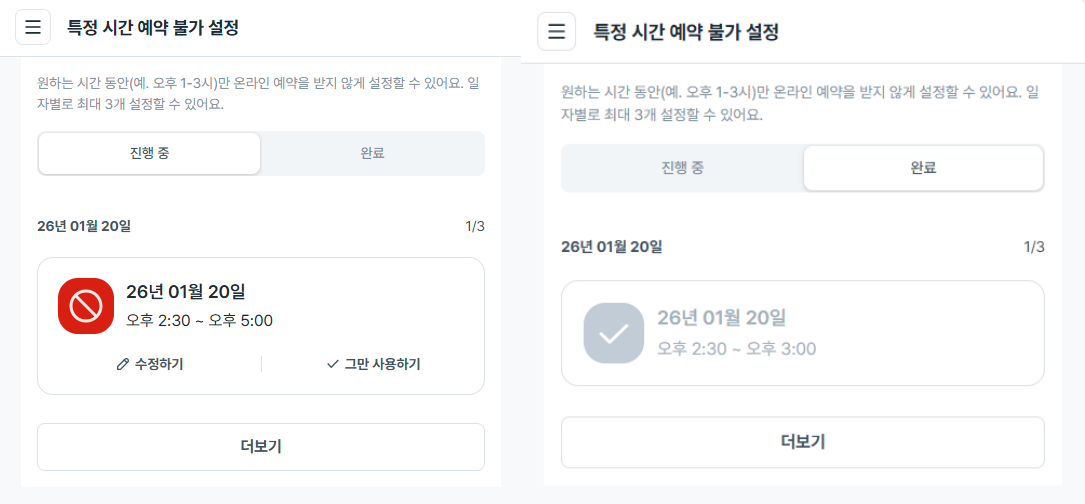
Task: Click the checkmark icon beside 그만 사용하기
Action: pos(333,364)
